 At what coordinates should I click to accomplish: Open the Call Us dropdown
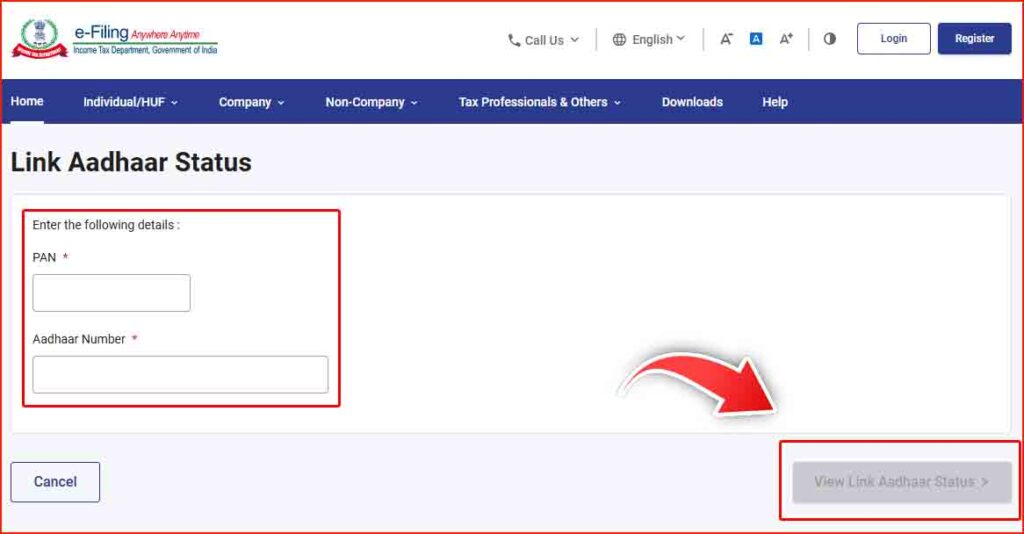point(543,40)
